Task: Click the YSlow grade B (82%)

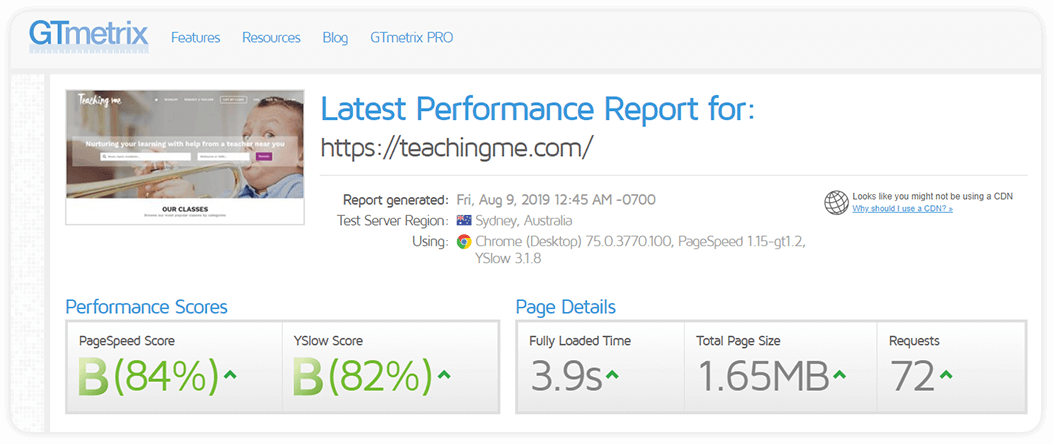Action: [x=363, y=376]
